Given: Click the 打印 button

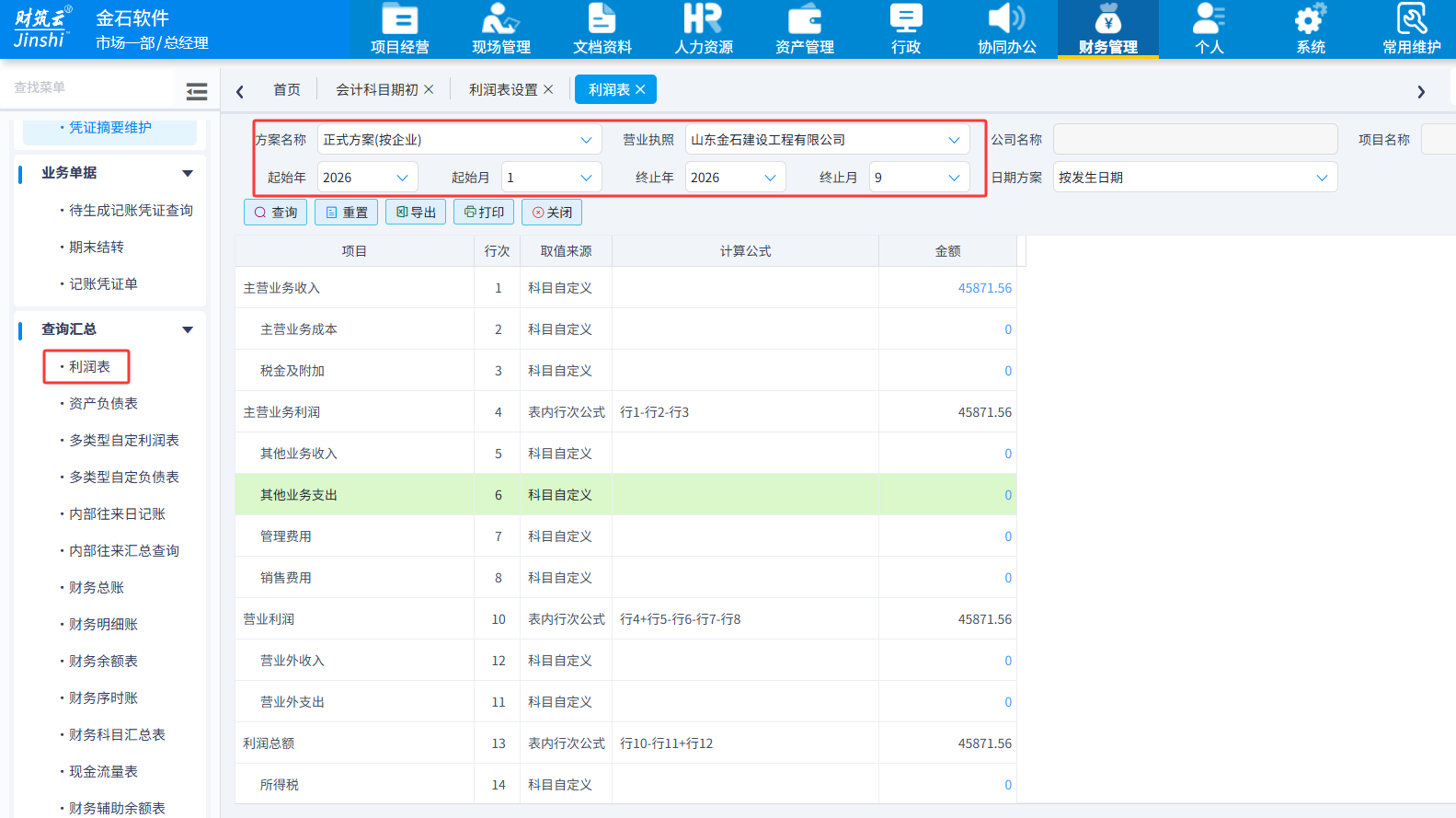Looking at the screenshot, I should [484, 212].
